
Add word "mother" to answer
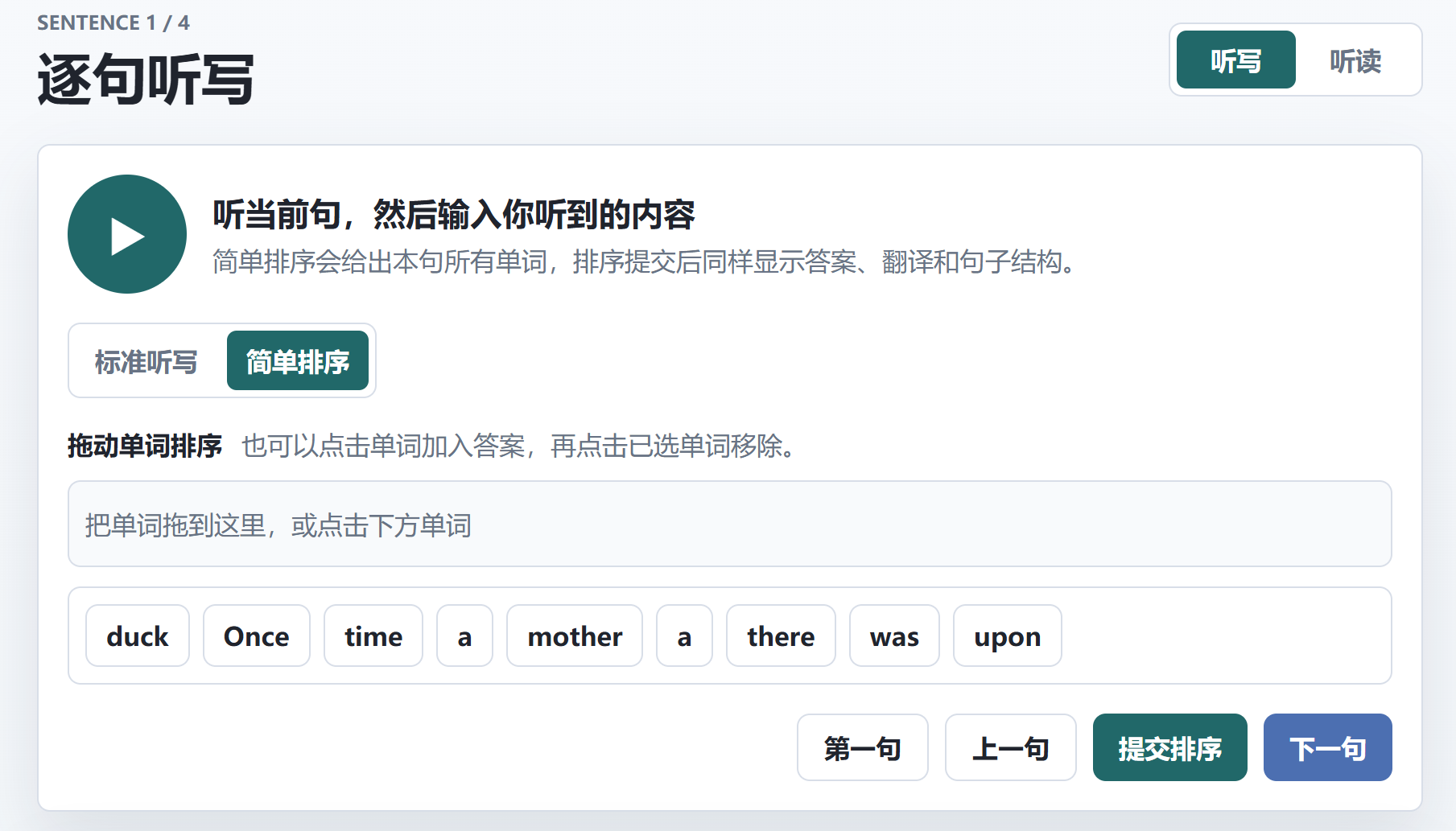[x=575, y=636]
